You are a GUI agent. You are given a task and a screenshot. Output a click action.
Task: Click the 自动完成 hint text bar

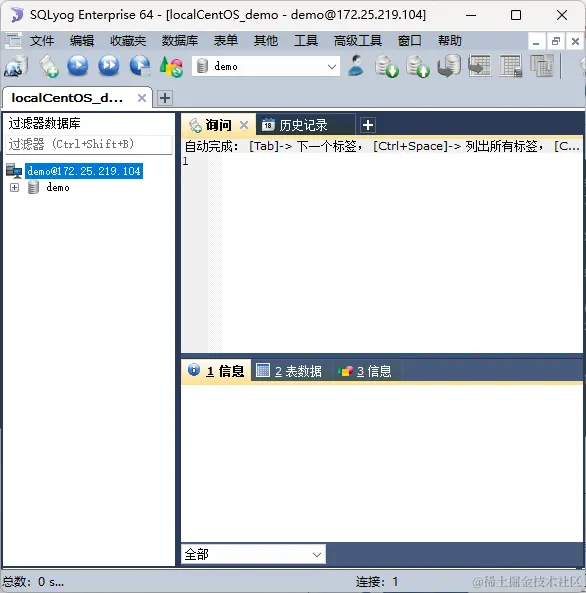(x=382, y=146)
